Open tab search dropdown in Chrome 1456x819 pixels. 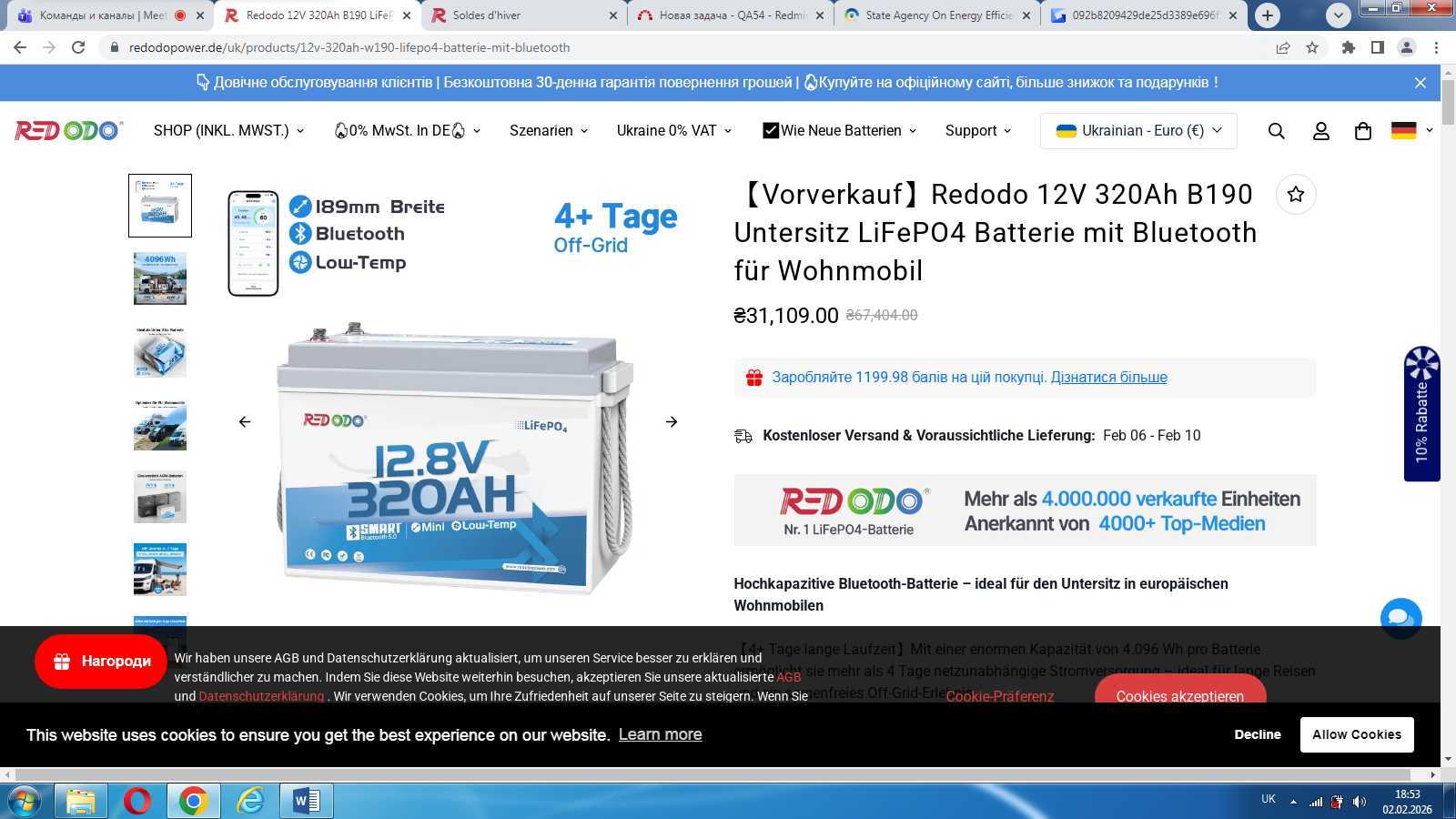[x=1339, y=15]
